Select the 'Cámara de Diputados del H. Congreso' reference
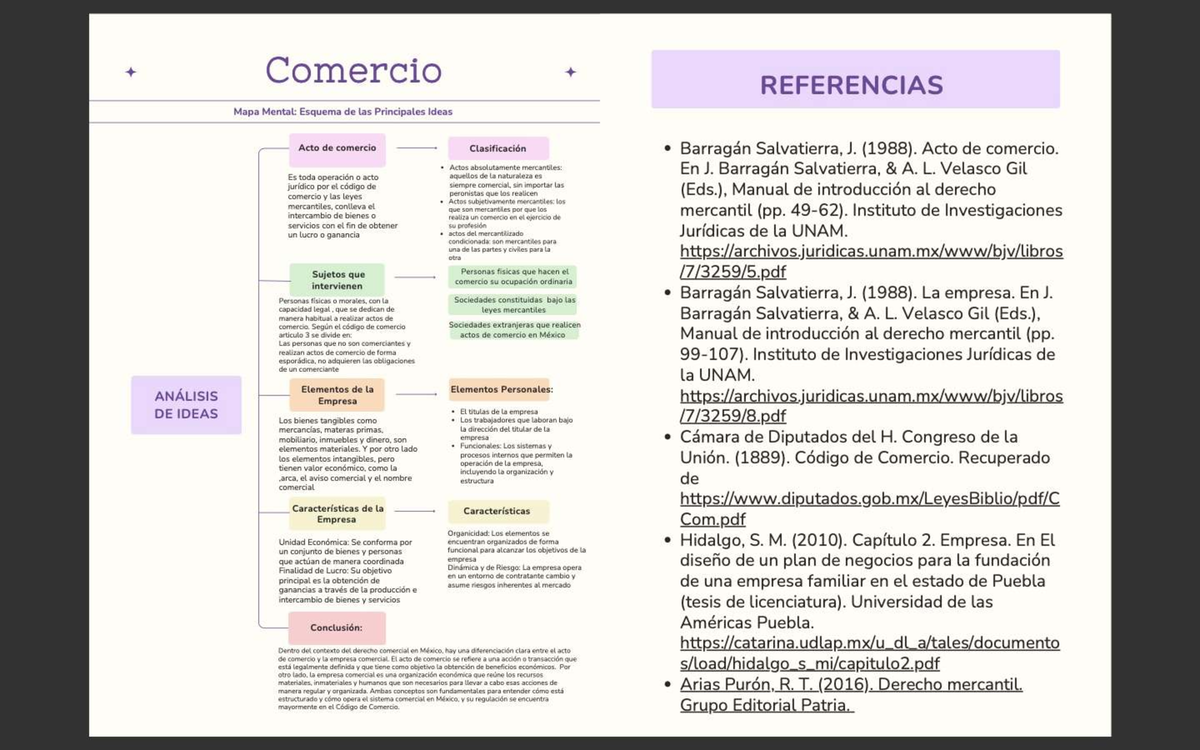The width and height of the screenshot is (1200, 750). (x=865, y=457)
